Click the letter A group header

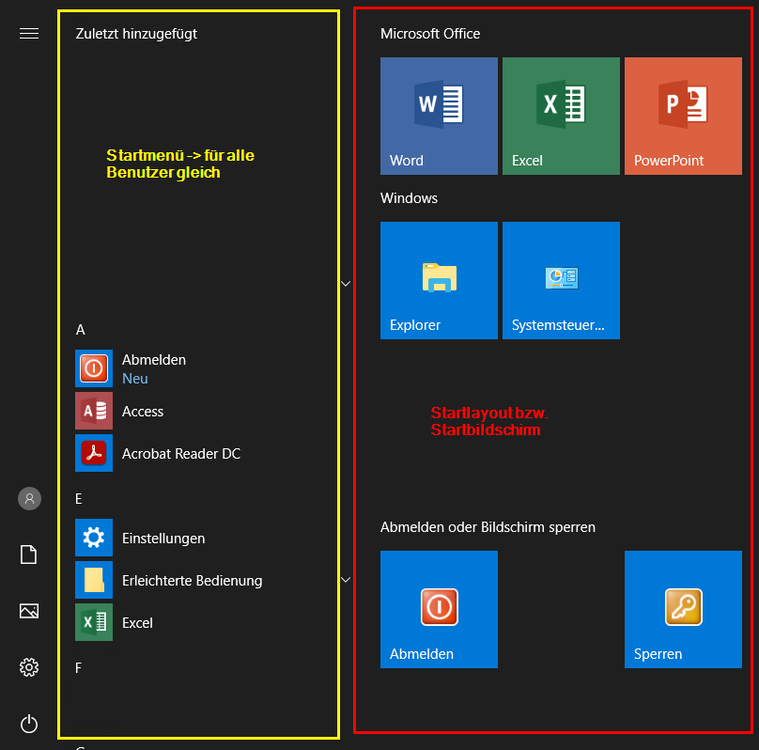tap(80, 329)
